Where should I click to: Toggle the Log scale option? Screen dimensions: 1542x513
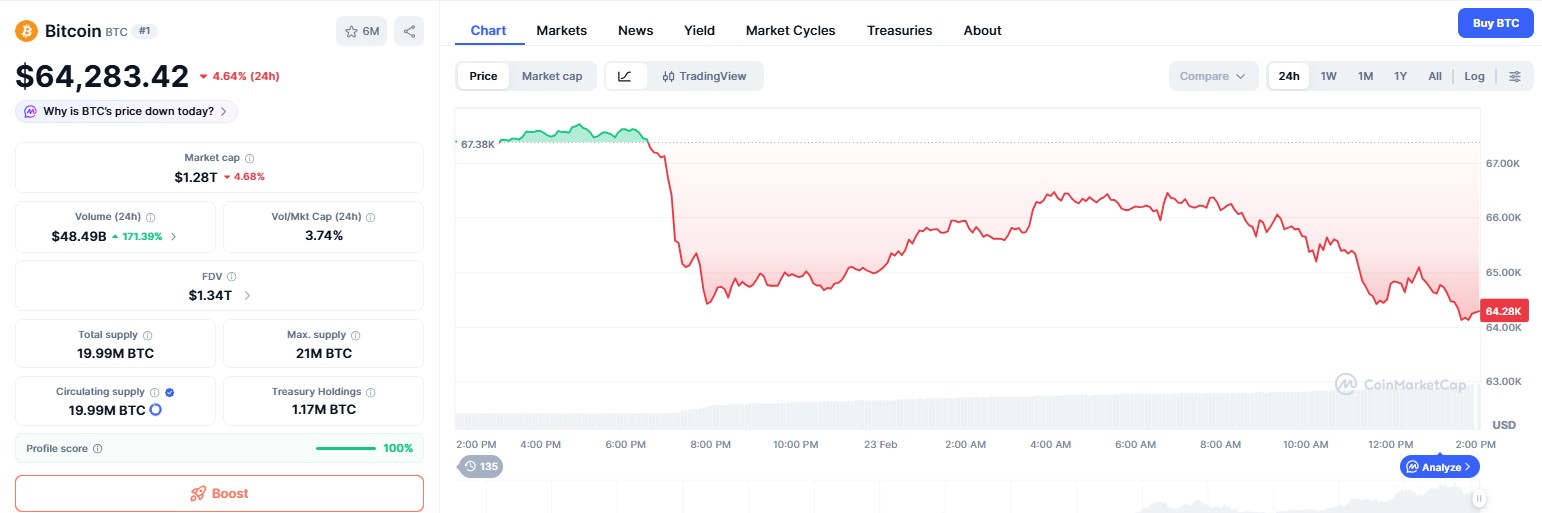tap(1474, 76)
